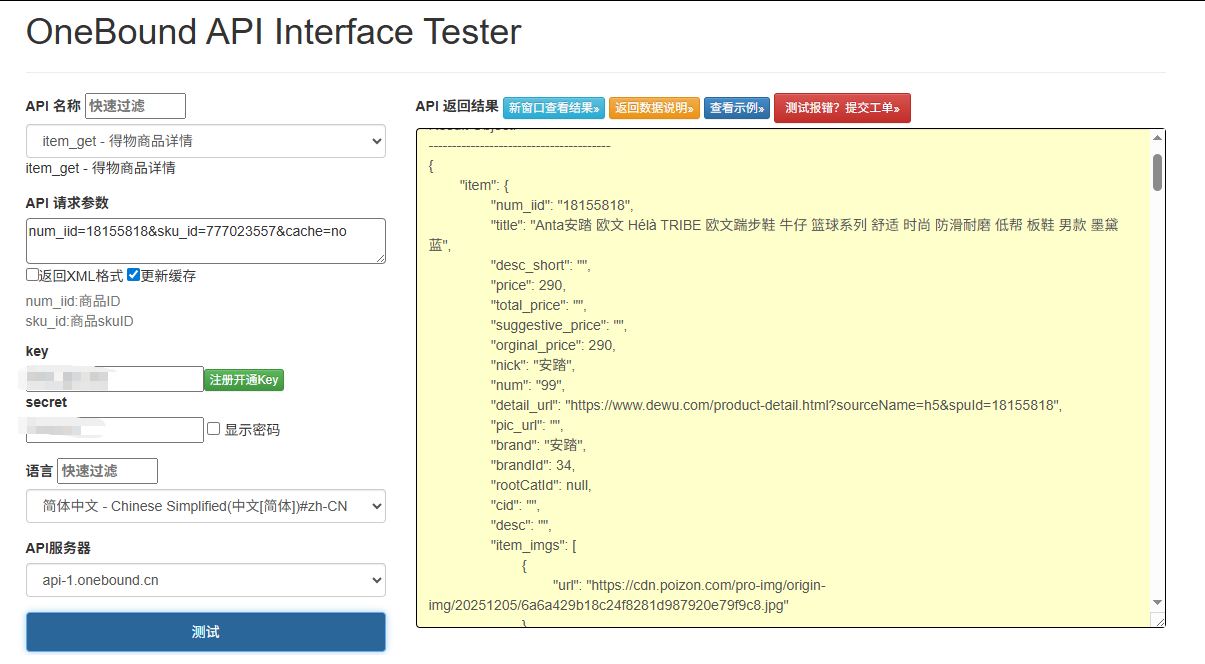Open the api-1.onebound.cn server dropdown

coord(205,580)
